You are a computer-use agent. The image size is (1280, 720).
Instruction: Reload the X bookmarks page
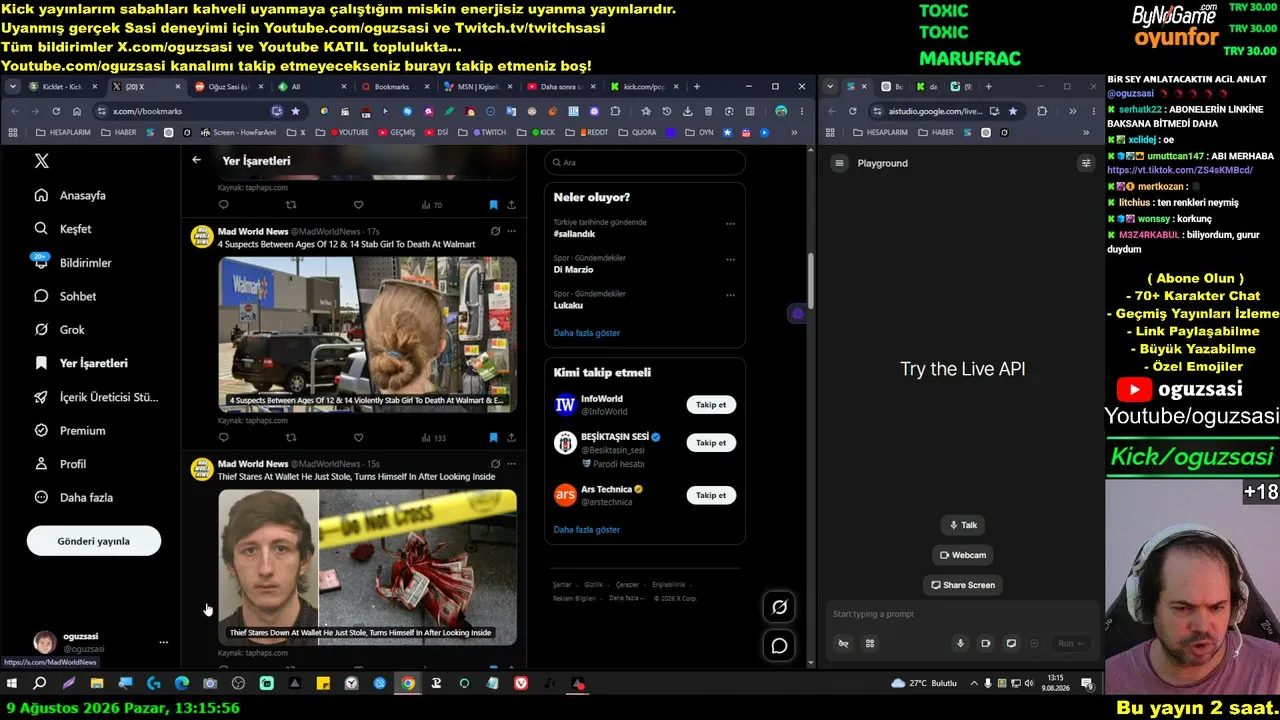pos(56,111)
